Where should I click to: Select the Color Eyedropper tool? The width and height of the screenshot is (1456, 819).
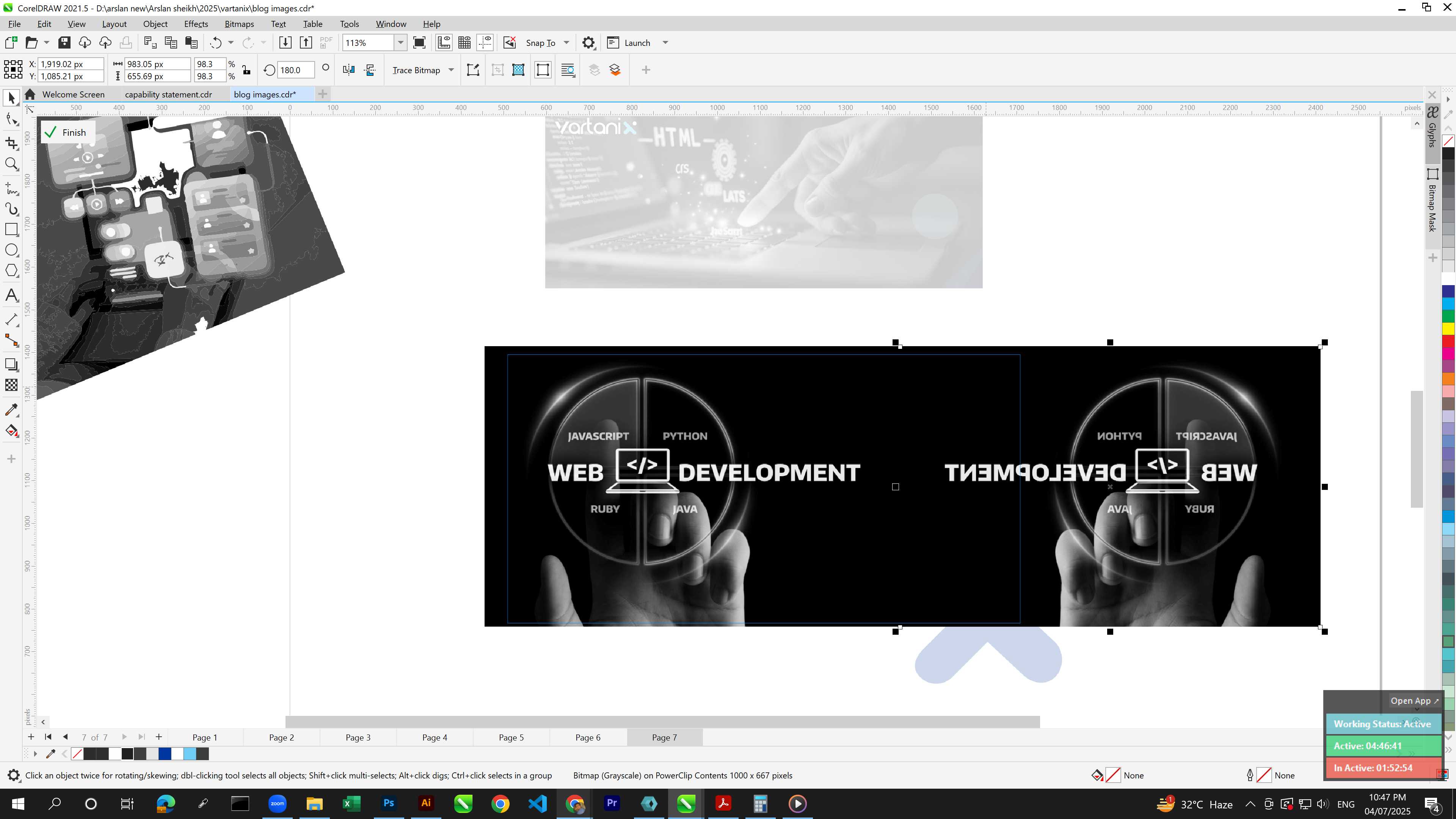[x=11, y=410]
